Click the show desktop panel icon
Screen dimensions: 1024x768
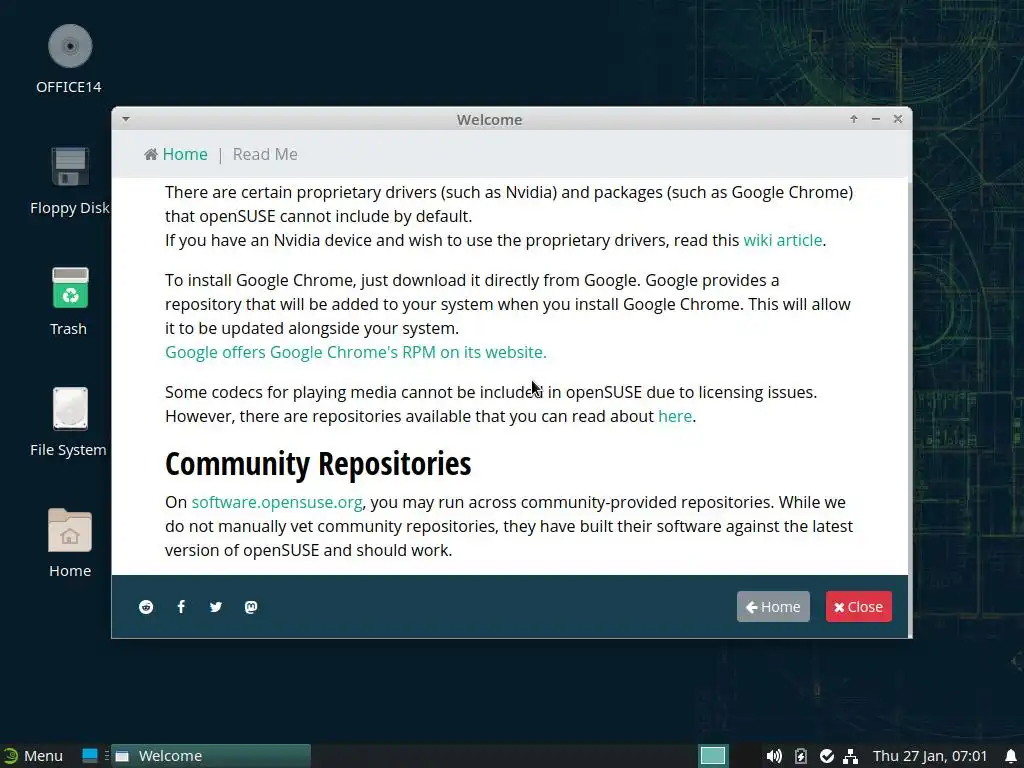click(x=90, y=756)
